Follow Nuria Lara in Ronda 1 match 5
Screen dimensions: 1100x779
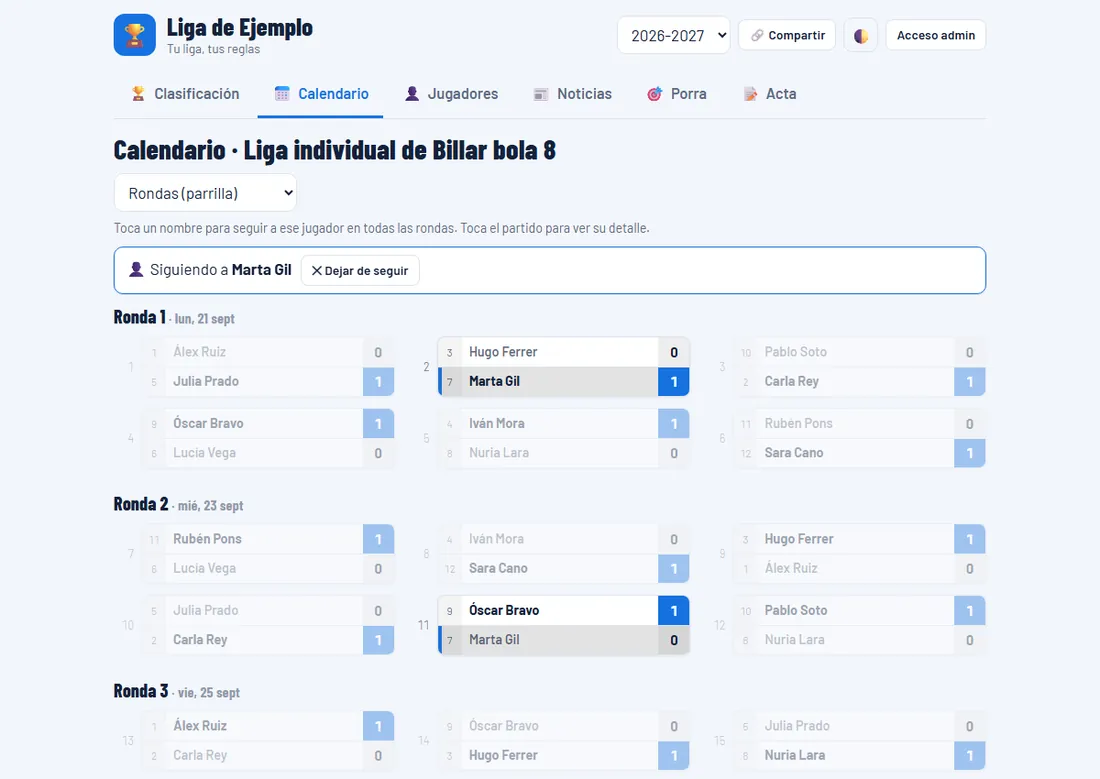(x=499, y=453)
